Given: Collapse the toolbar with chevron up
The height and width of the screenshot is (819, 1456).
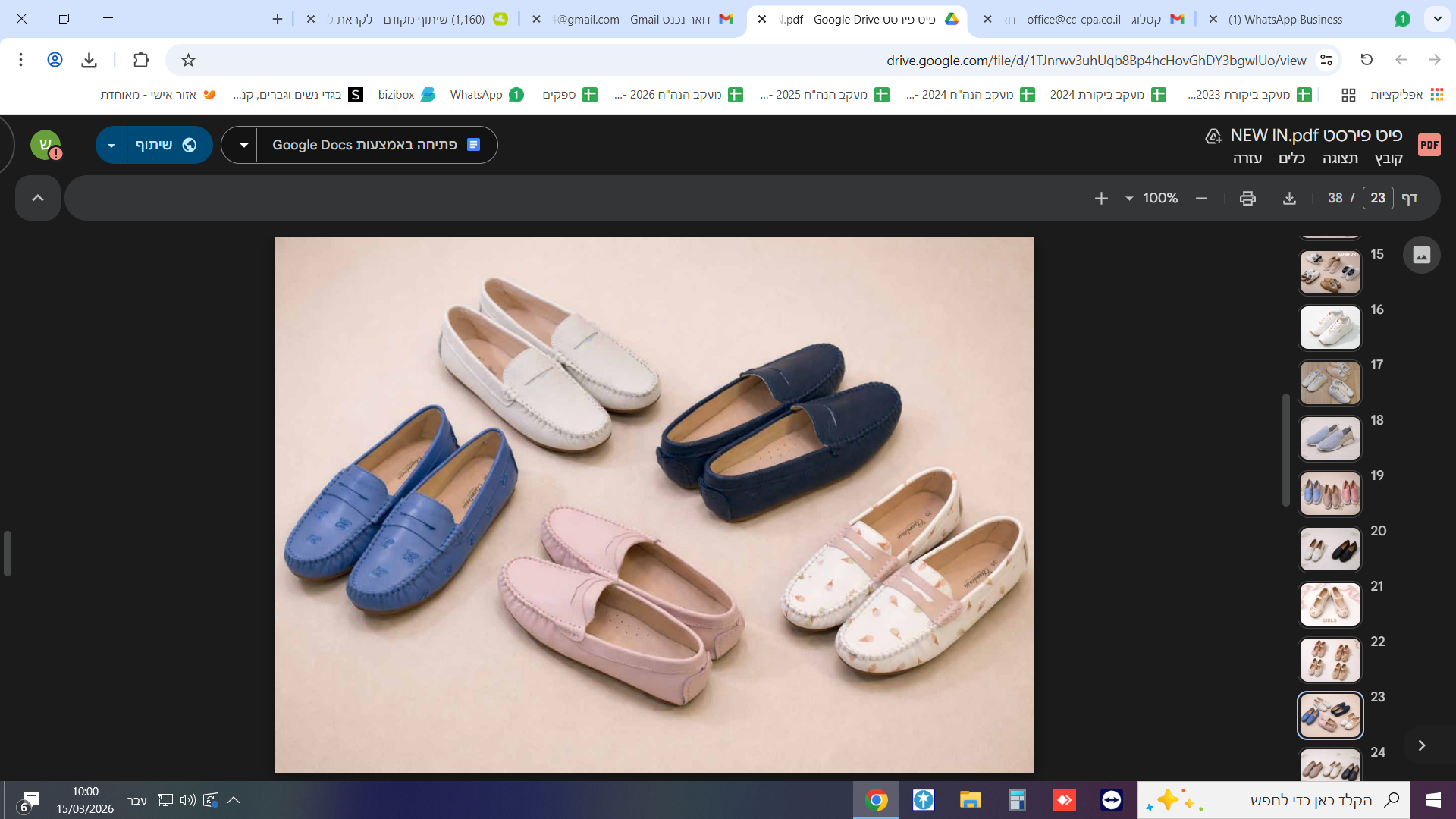Looking at the screenshot, I should tap(38, 198).
